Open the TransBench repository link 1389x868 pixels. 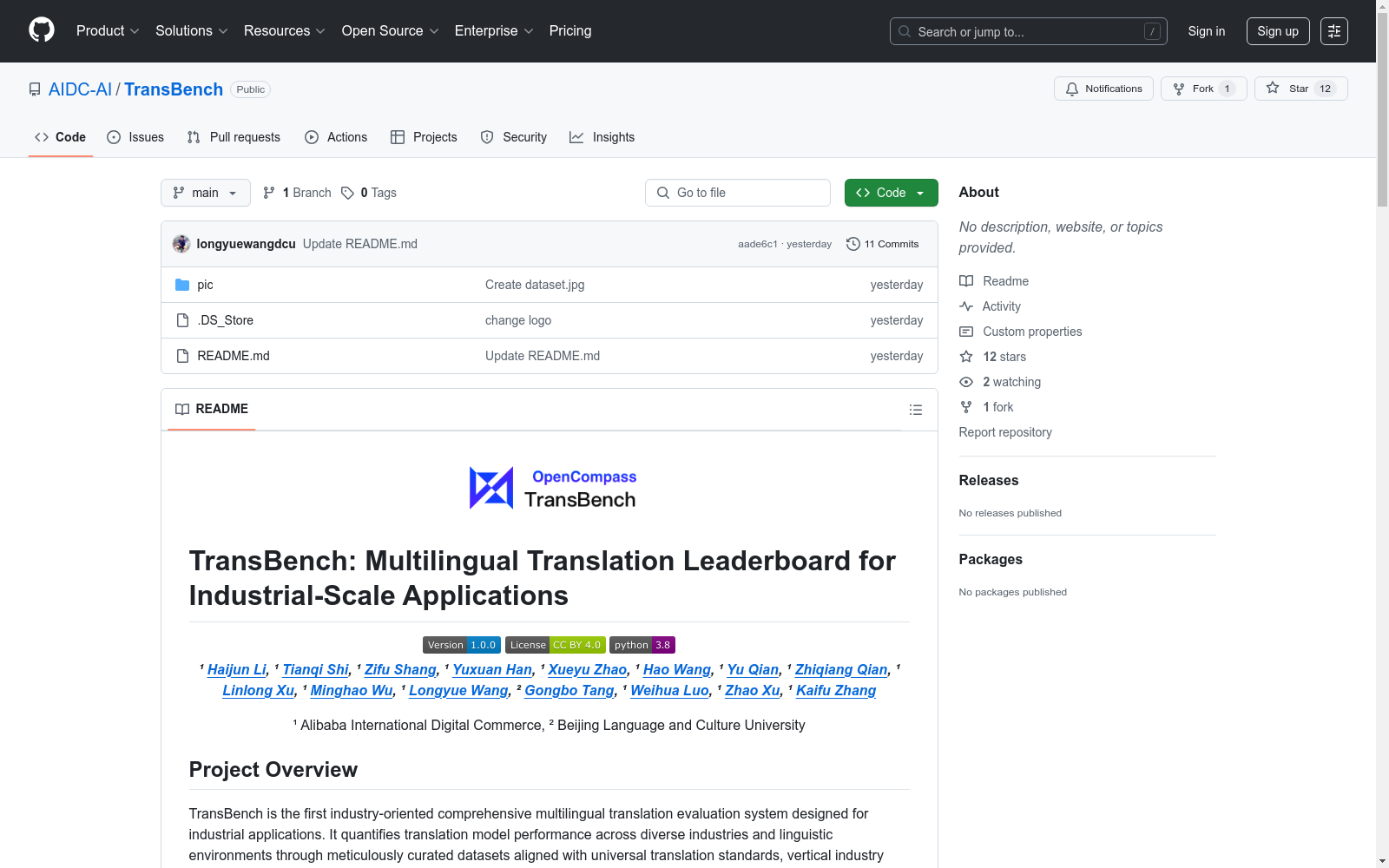pos(174,89)
